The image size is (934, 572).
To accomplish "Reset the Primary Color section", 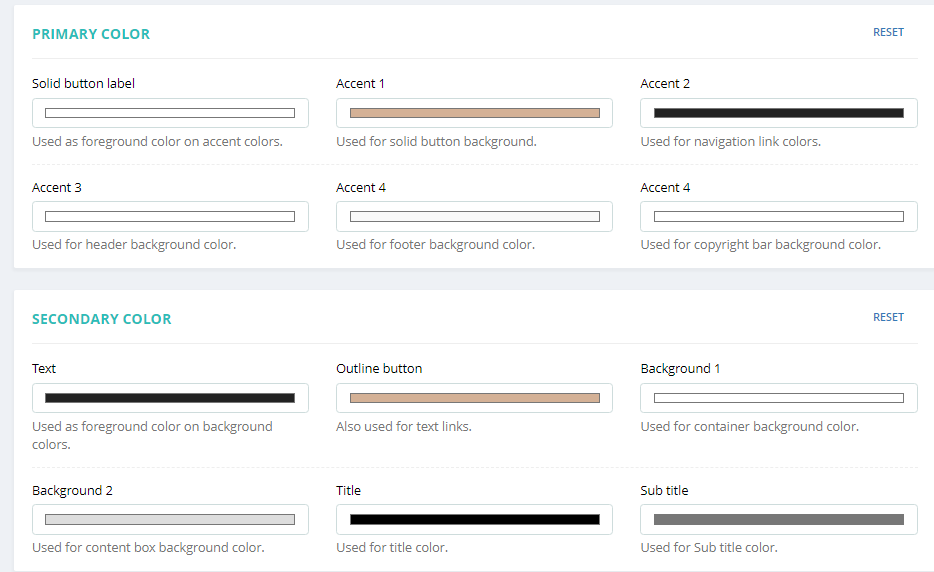I will coord(888,32).
